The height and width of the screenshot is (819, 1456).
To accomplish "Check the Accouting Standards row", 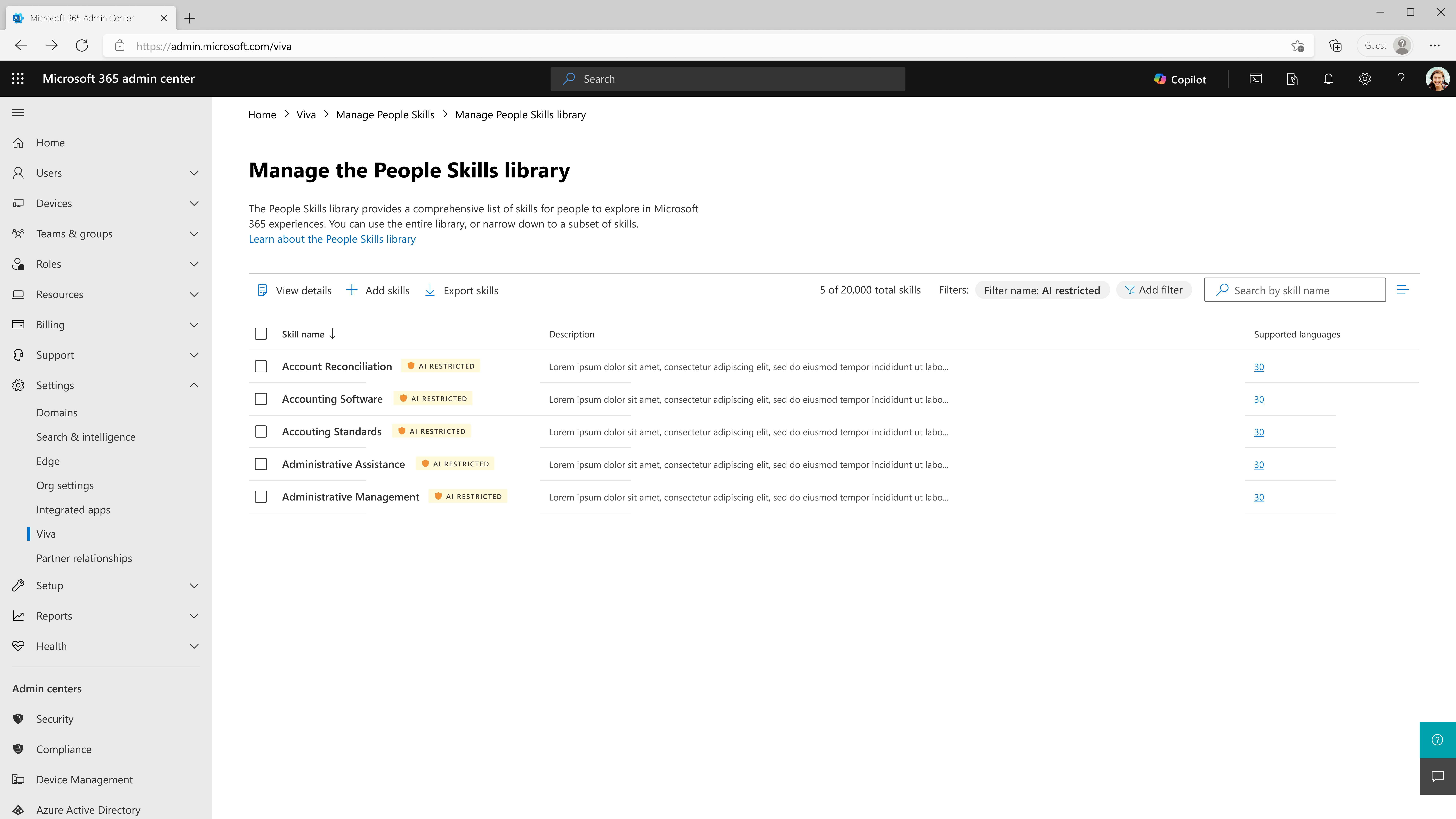I will tap(260, 432).
